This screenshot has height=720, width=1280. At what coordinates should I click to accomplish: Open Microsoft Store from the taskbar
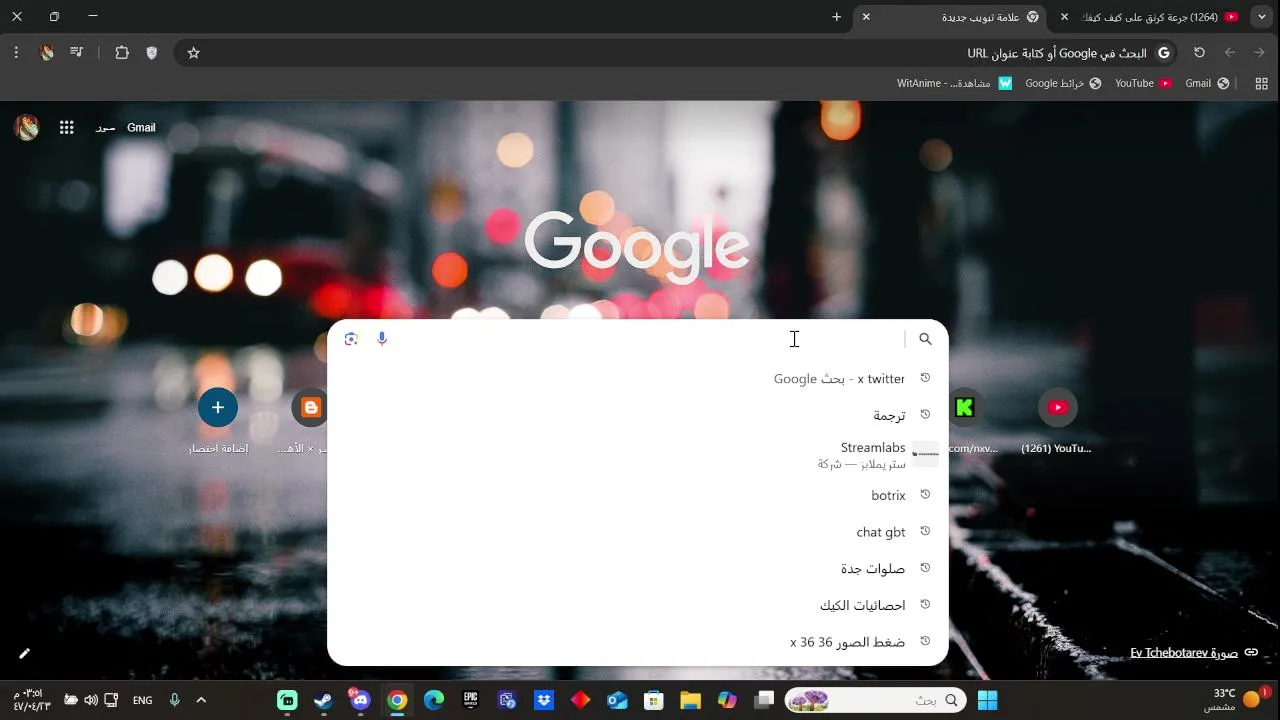click(x=654, y=700)
